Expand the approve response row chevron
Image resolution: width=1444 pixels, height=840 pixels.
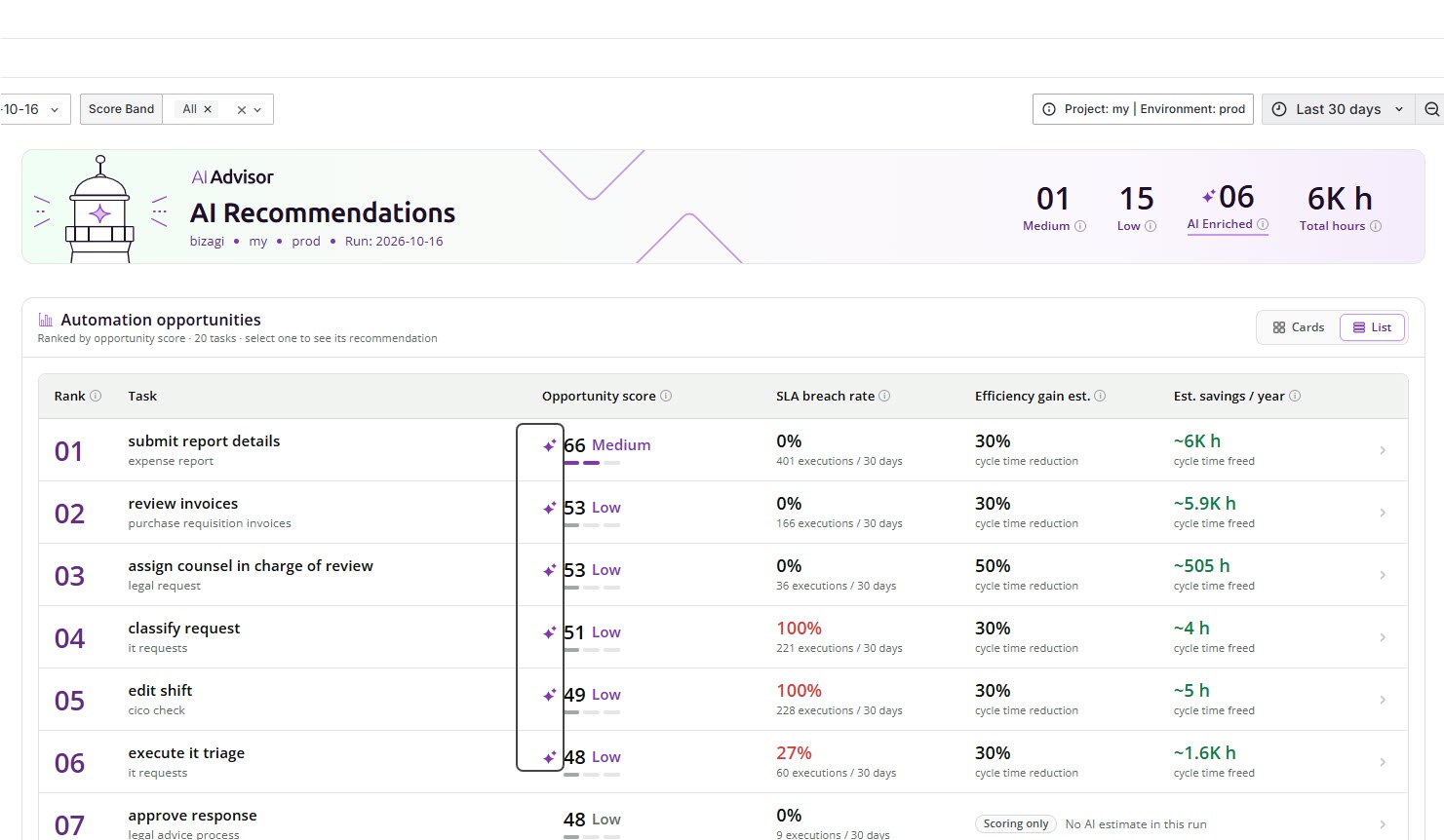(1383, 824)
